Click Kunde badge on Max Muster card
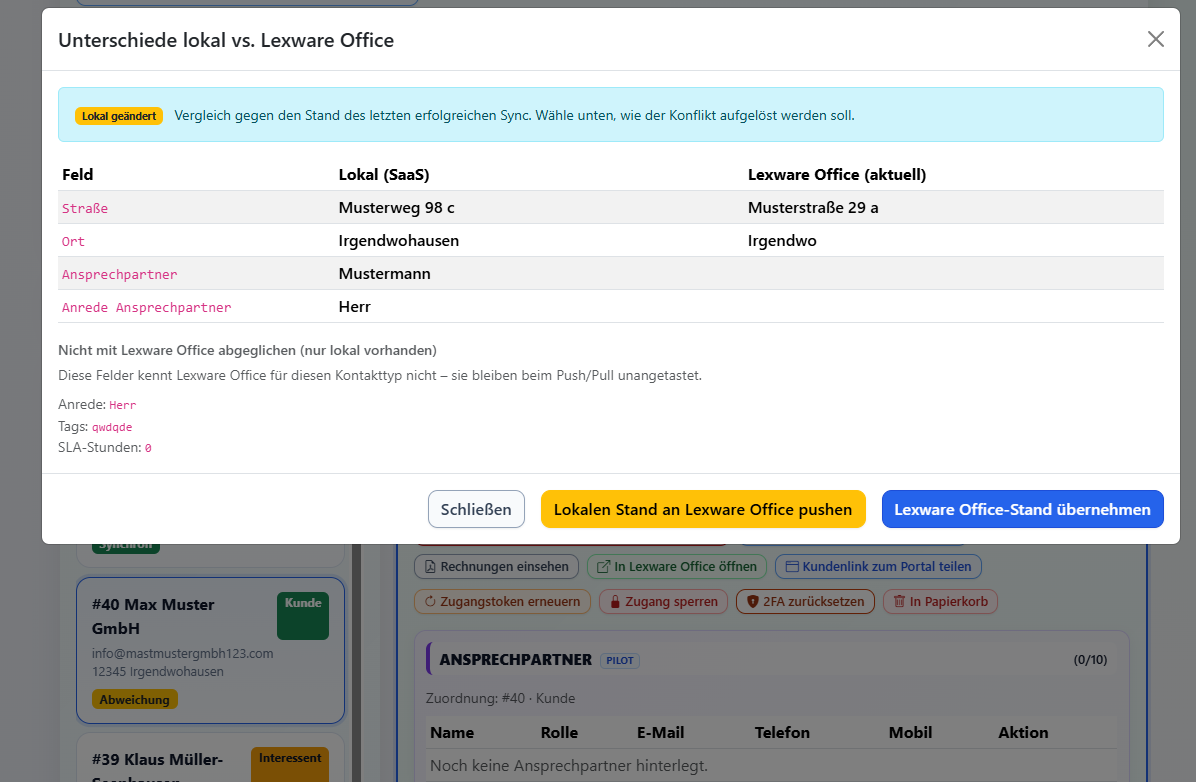The width and height of the screenshot is (1196, 782). (303, 615)
